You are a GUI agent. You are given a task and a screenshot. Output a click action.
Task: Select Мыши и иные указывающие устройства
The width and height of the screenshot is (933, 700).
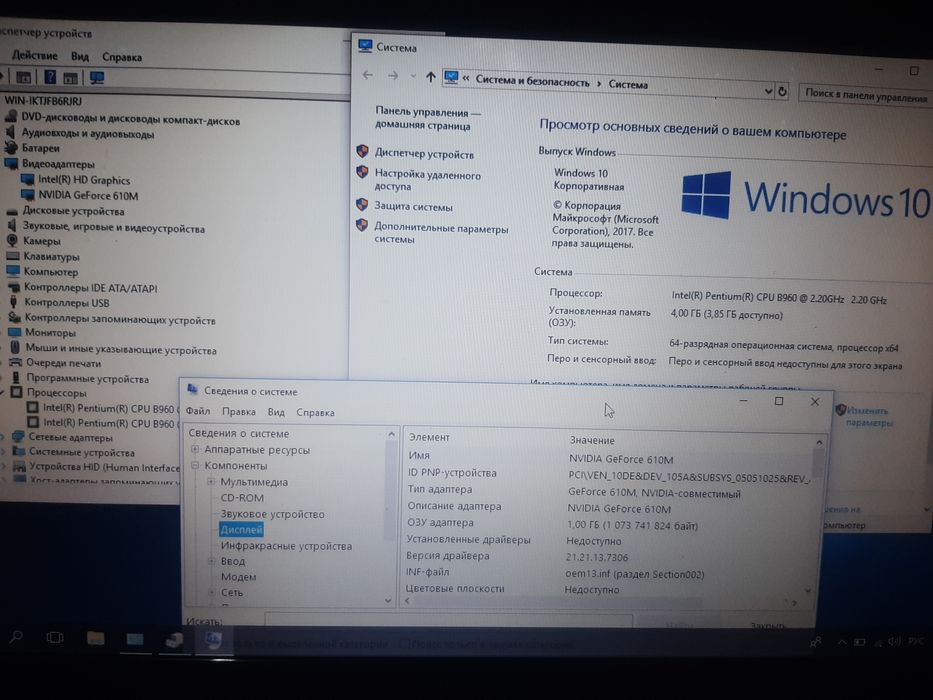(x=121, y=350)
